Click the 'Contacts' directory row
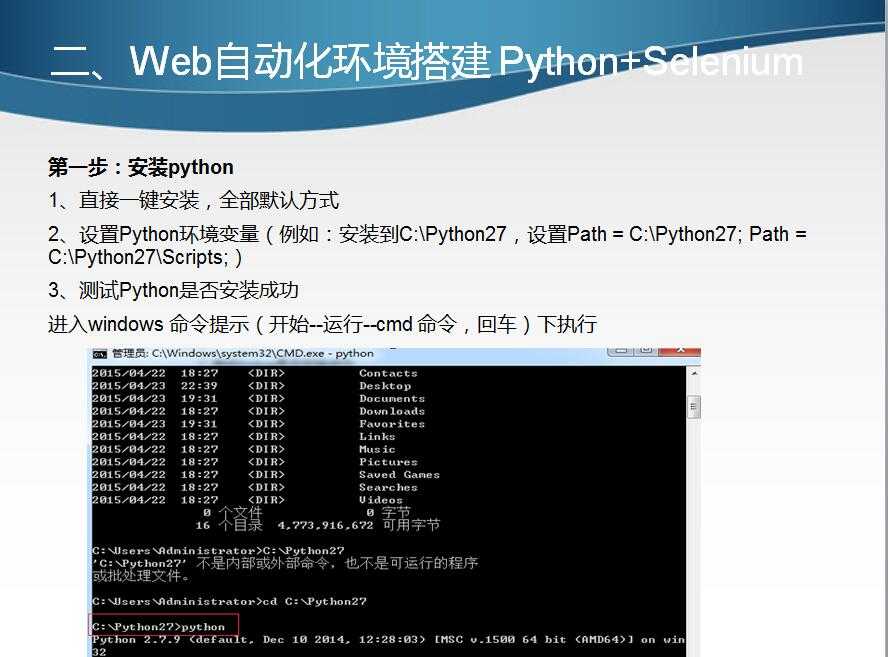888x657 pixels. click(255, 373)
